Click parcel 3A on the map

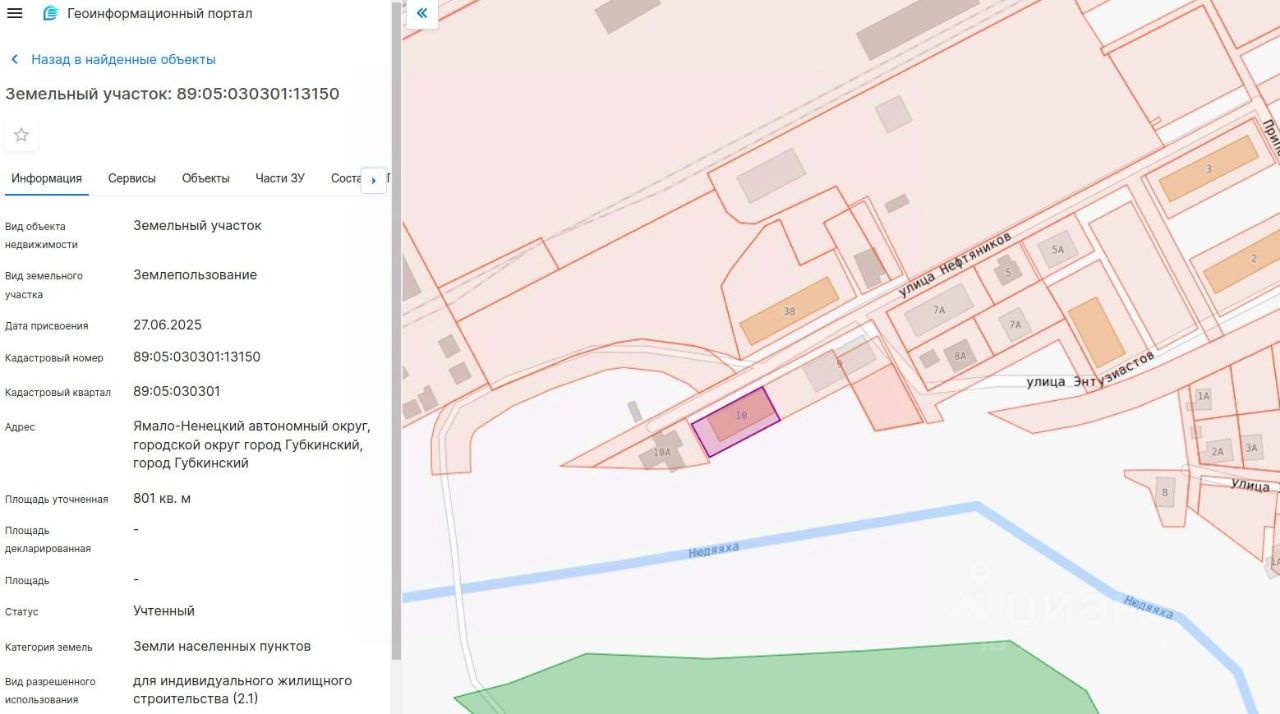click(1251, 448)
